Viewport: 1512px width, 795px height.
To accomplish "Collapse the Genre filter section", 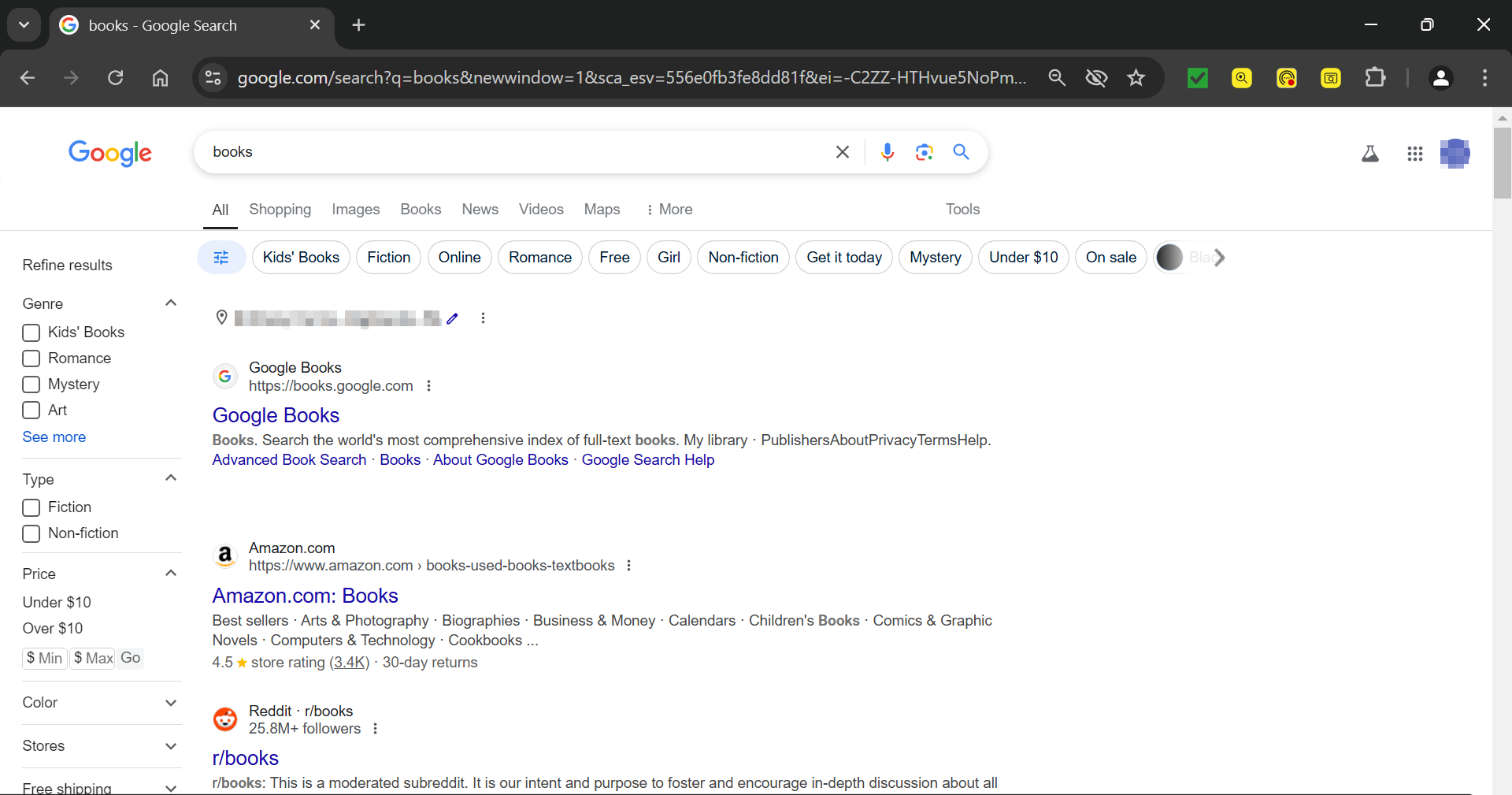I will coord(171,303).
